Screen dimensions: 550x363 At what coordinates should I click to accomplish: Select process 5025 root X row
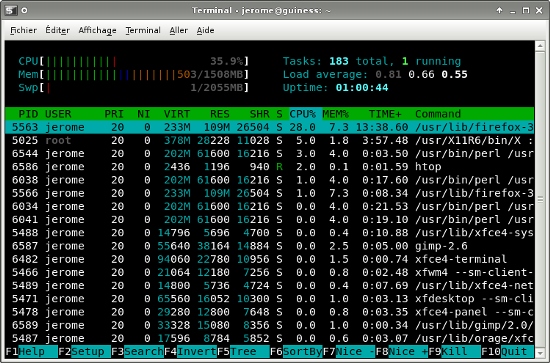[269, 140]
